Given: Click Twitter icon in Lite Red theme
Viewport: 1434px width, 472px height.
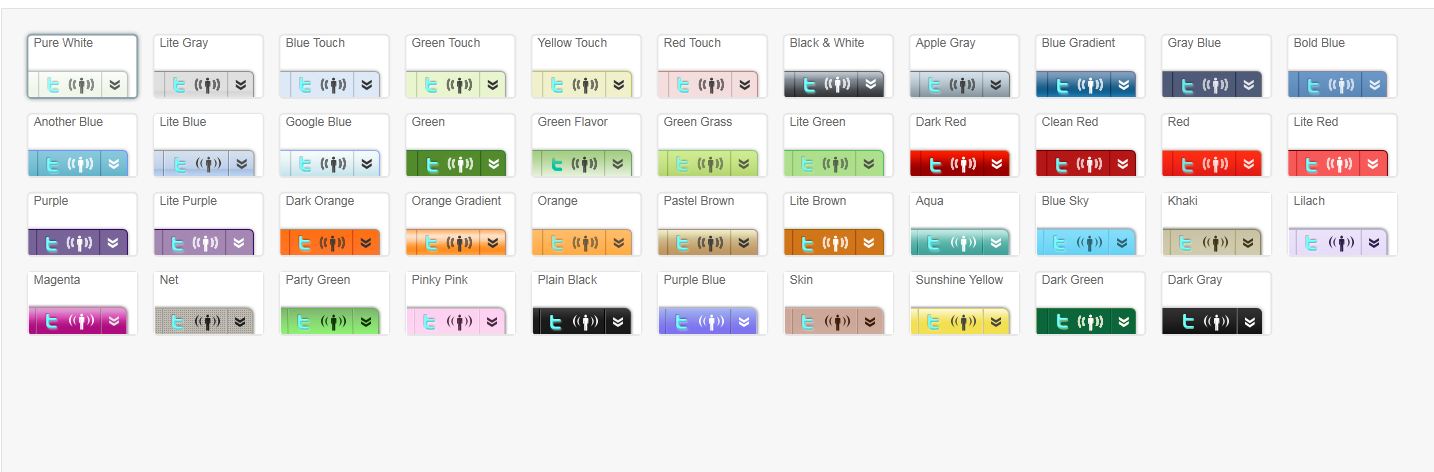Looking at the screenshot, I should tap(1312, 164).
